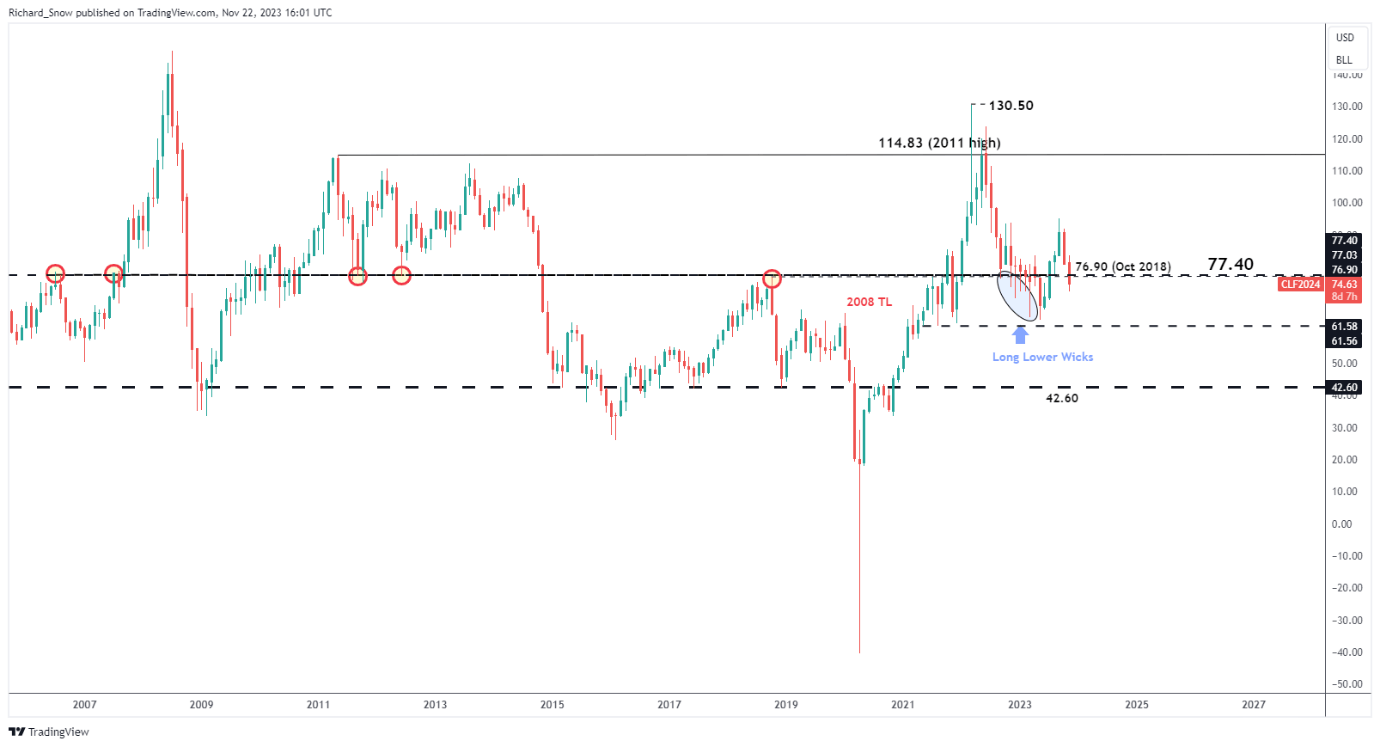Click the '8d 7h' countdown label
Image resolution: width=1380 pixels, height=747 pixels.
[1344, 297]
